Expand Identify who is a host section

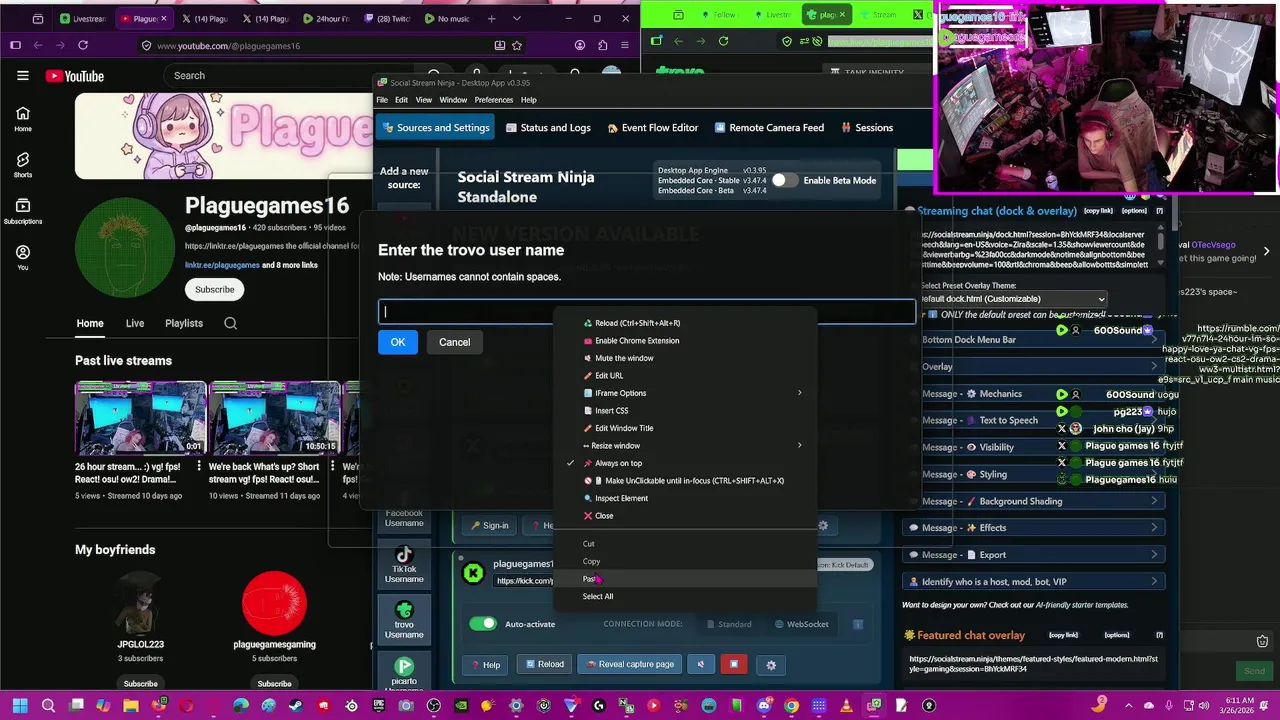tap(1034, 582)
